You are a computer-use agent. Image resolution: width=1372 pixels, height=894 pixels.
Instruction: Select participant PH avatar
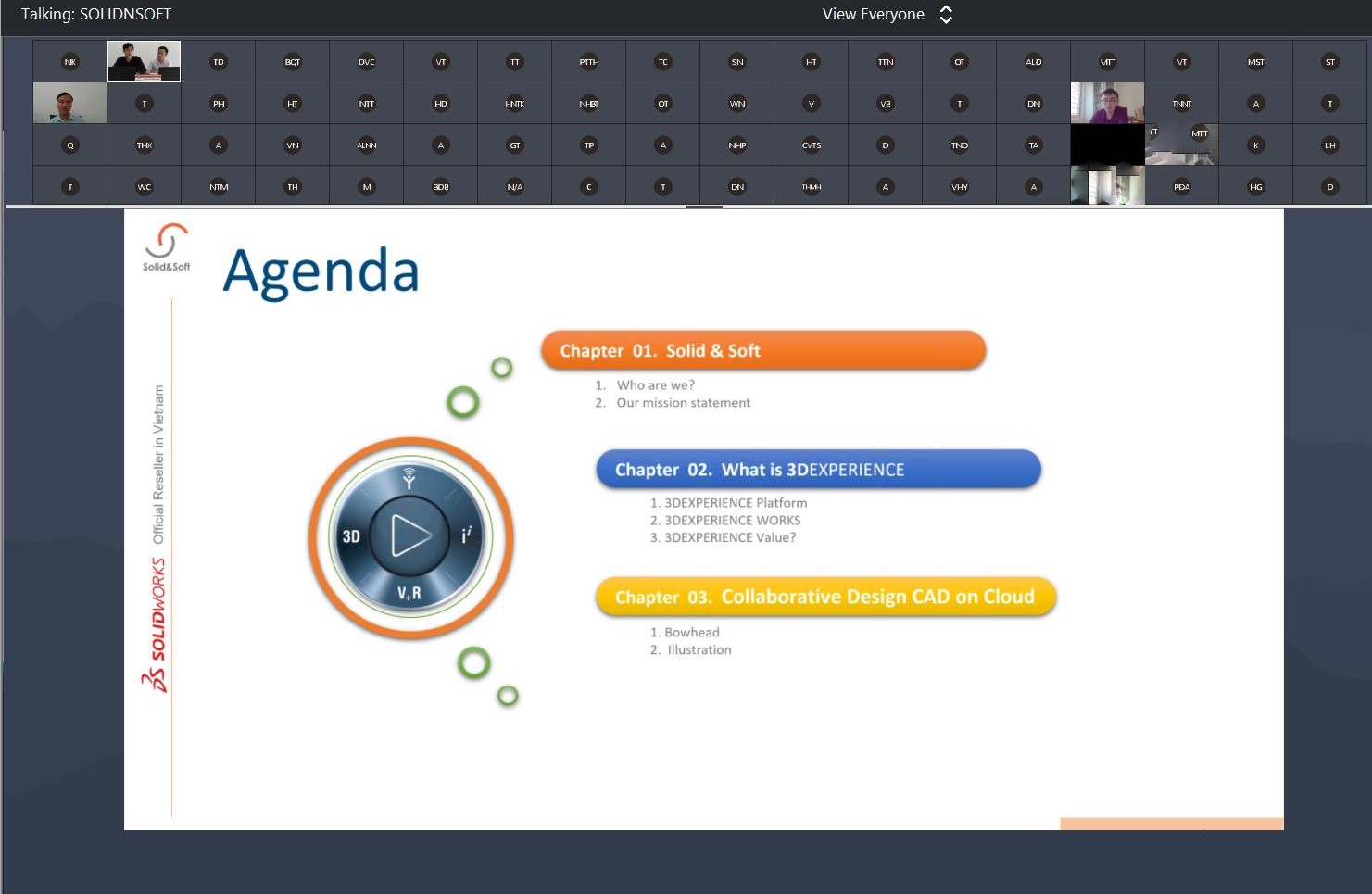tap(219, 104)
